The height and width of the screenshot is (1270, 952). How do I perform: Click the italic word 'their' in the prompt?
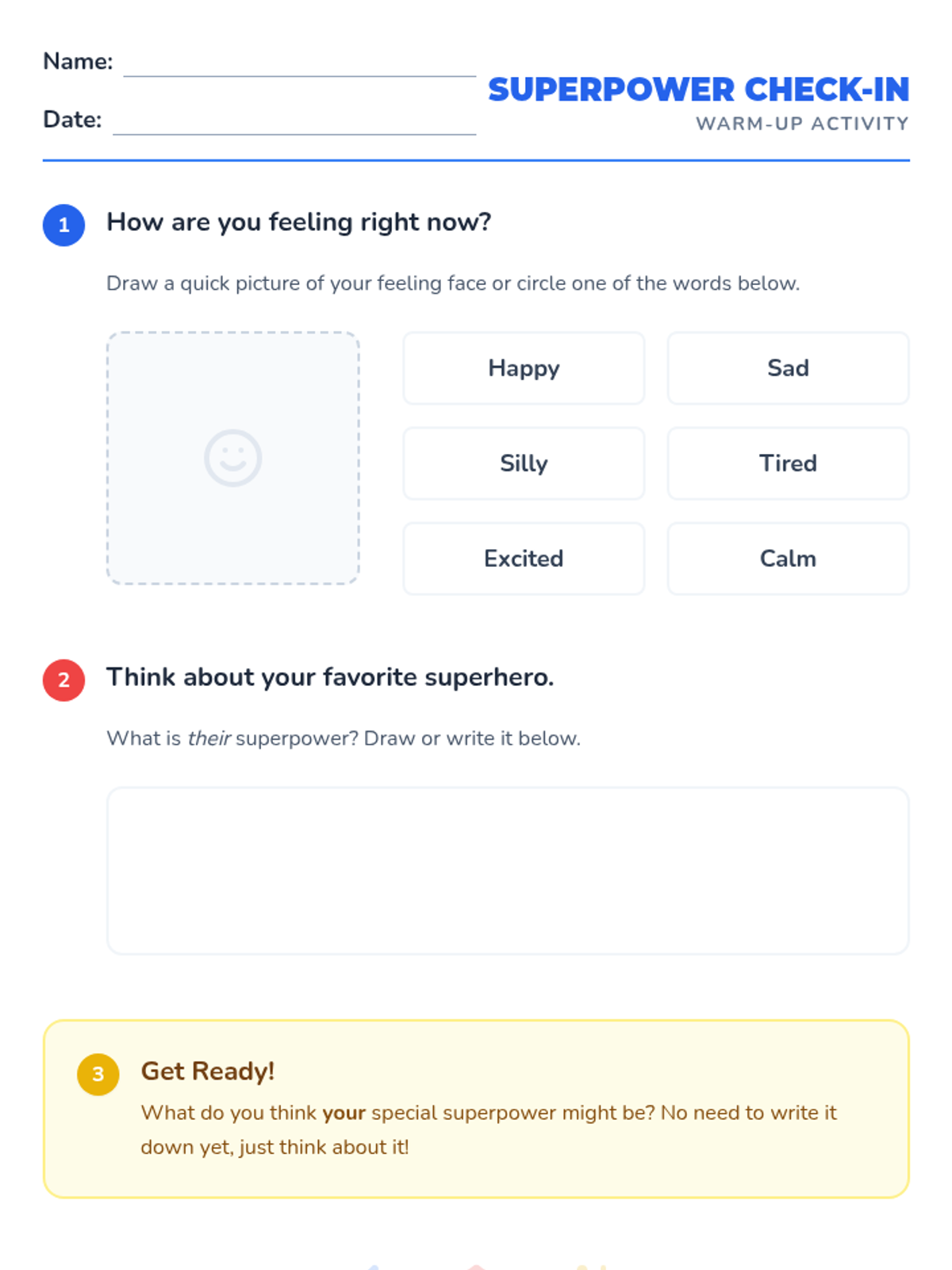(x=209, y=738)
